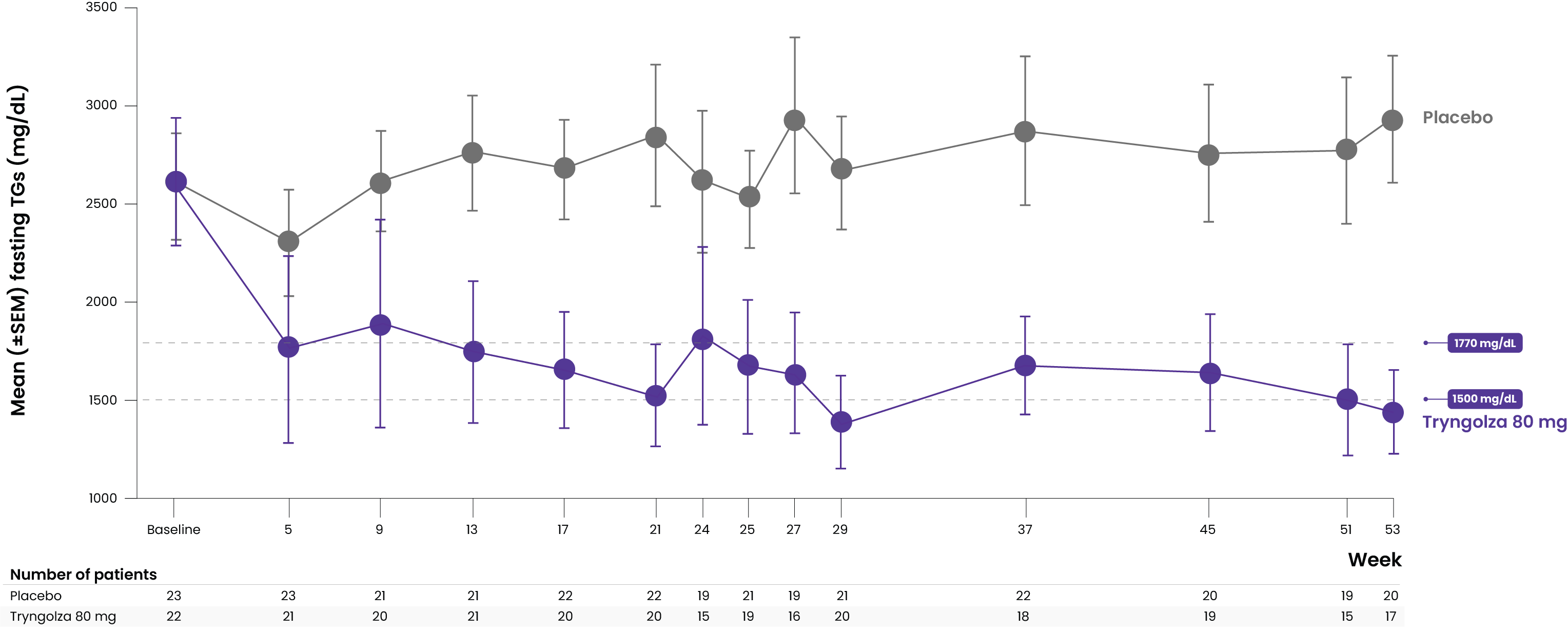Click the Placebo patient count for week 37
The image size is (1568, 630).
pos(1023,596)
